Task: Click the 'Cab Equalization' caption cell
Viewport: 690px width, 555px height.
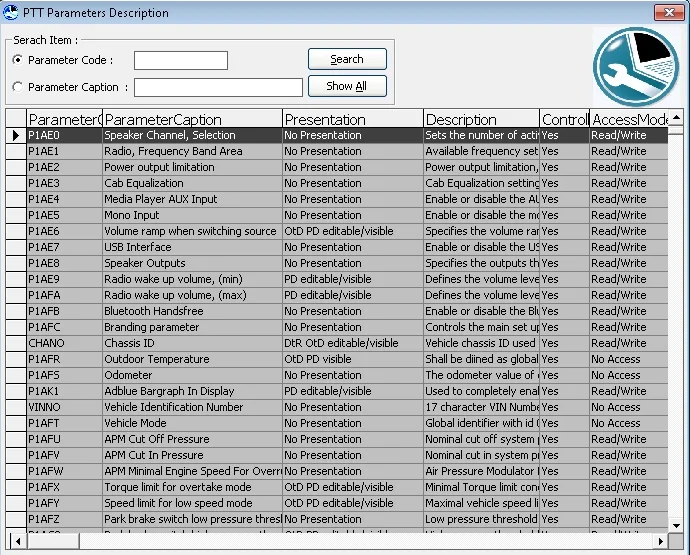Action: click(192, 183)
